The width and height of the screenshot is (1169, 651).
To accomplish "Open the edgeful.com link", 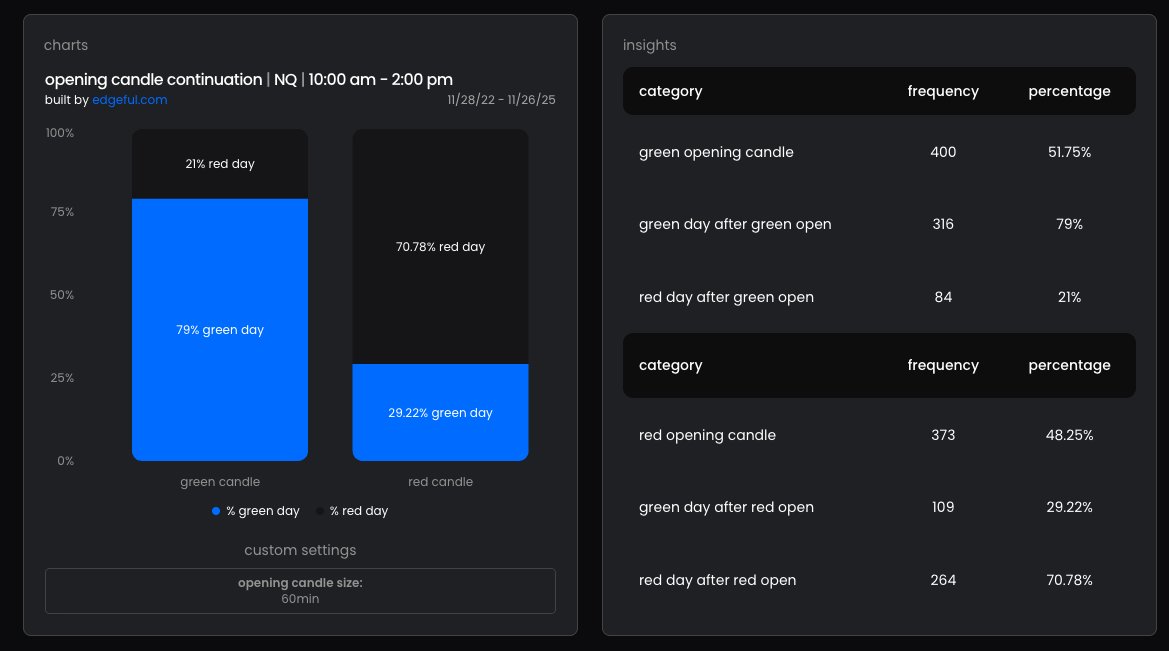I will [x=130, y=100].
